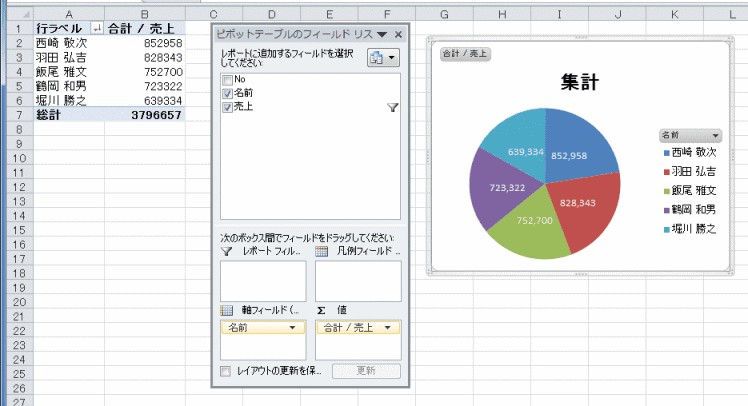Select legend entry 堀川 勝之

(690, 229)
